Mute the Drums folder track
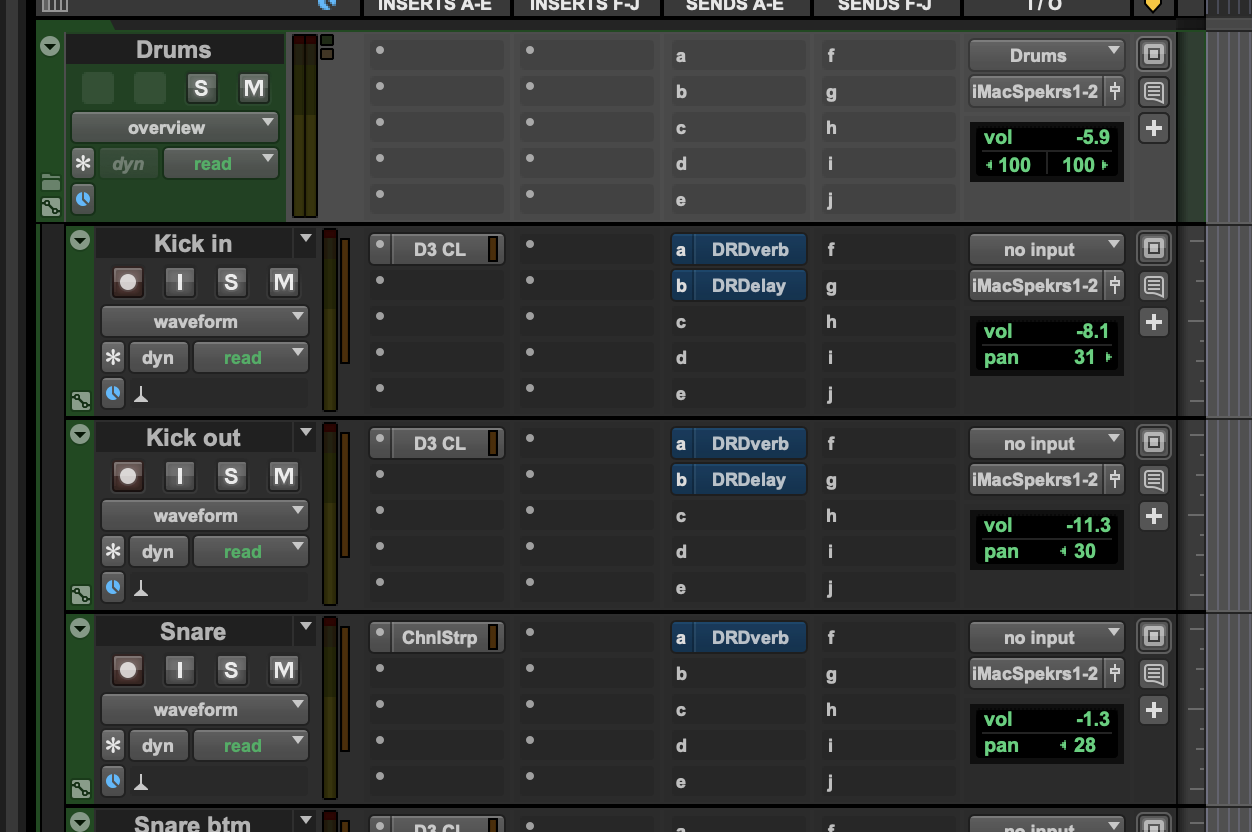The height and width of the screenshot is (832, 1252). 254,88
